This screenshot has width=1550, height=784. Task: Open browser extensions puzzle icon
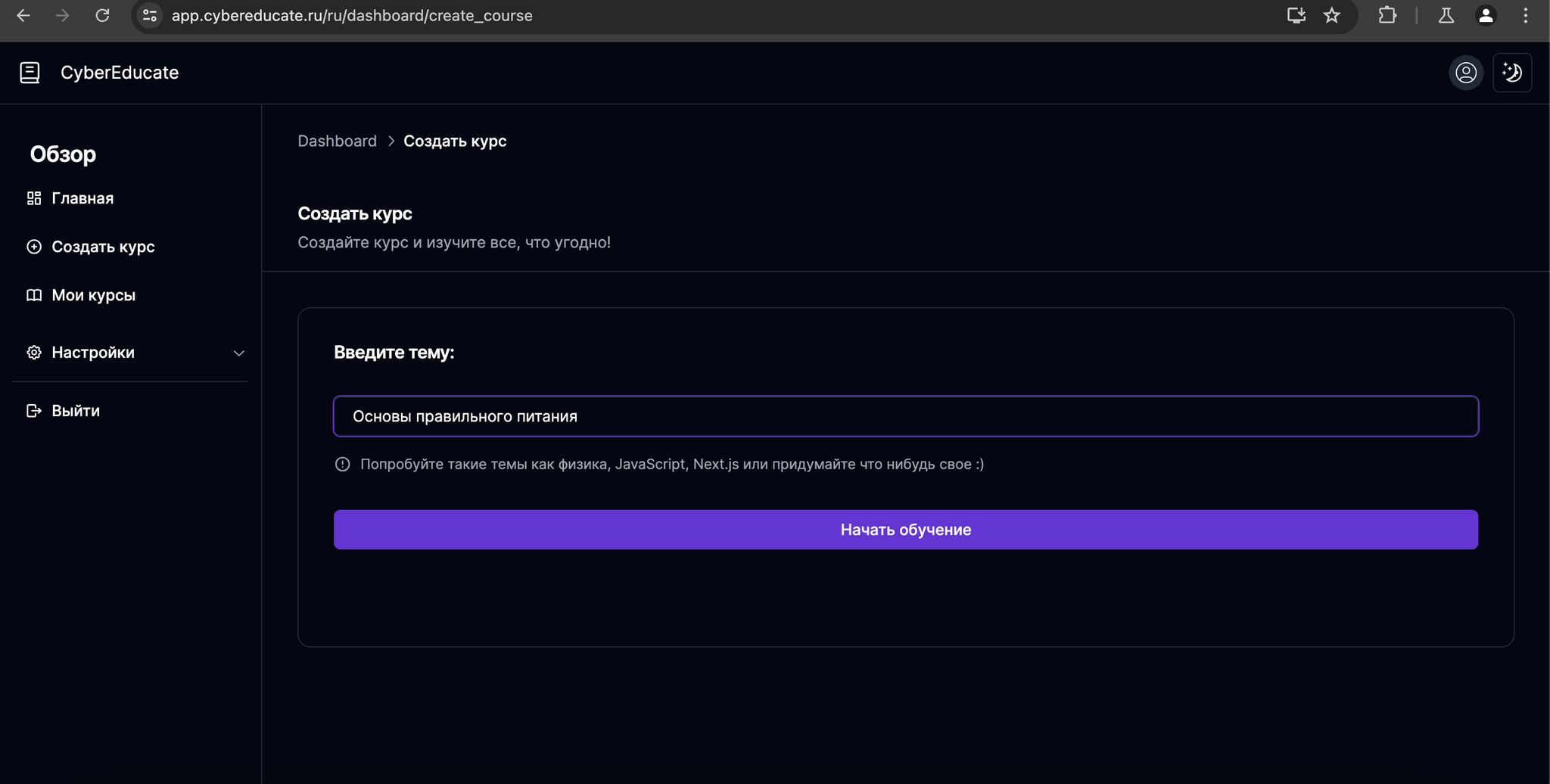point(1387,15)
